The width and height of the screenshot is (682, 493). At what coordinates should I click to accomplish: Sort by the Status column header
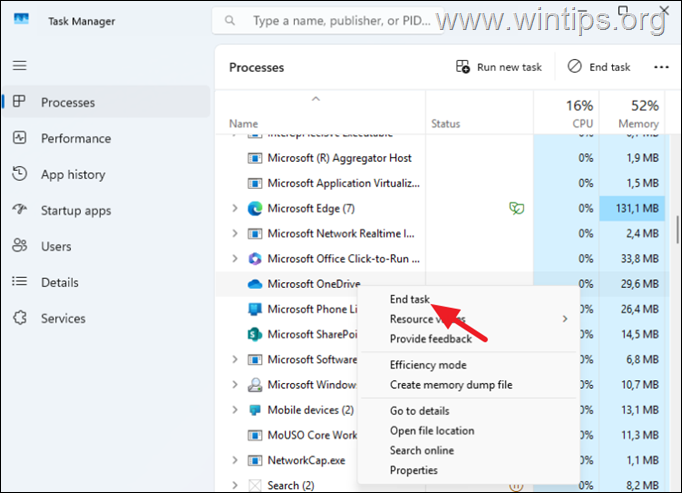tap(479, 113)
